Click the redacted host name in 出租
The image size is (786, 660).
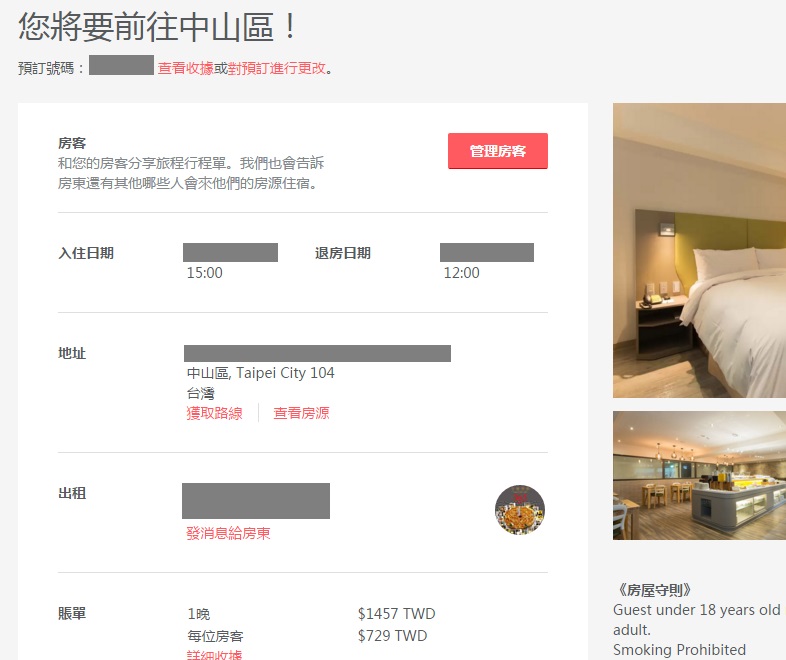click(256, 501)
